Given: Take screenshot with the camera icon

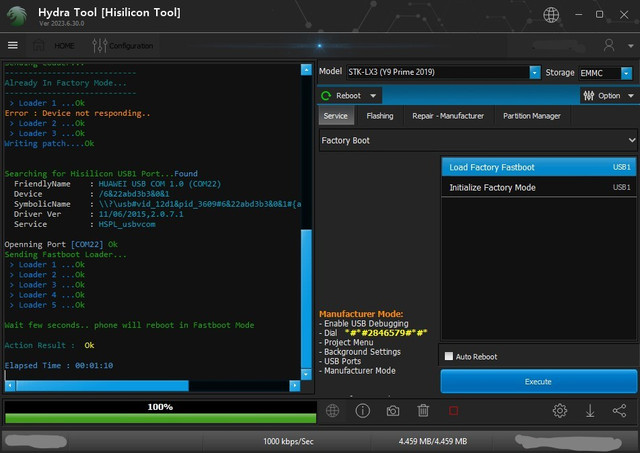Looking at the screenshot, I should (393, 411).
